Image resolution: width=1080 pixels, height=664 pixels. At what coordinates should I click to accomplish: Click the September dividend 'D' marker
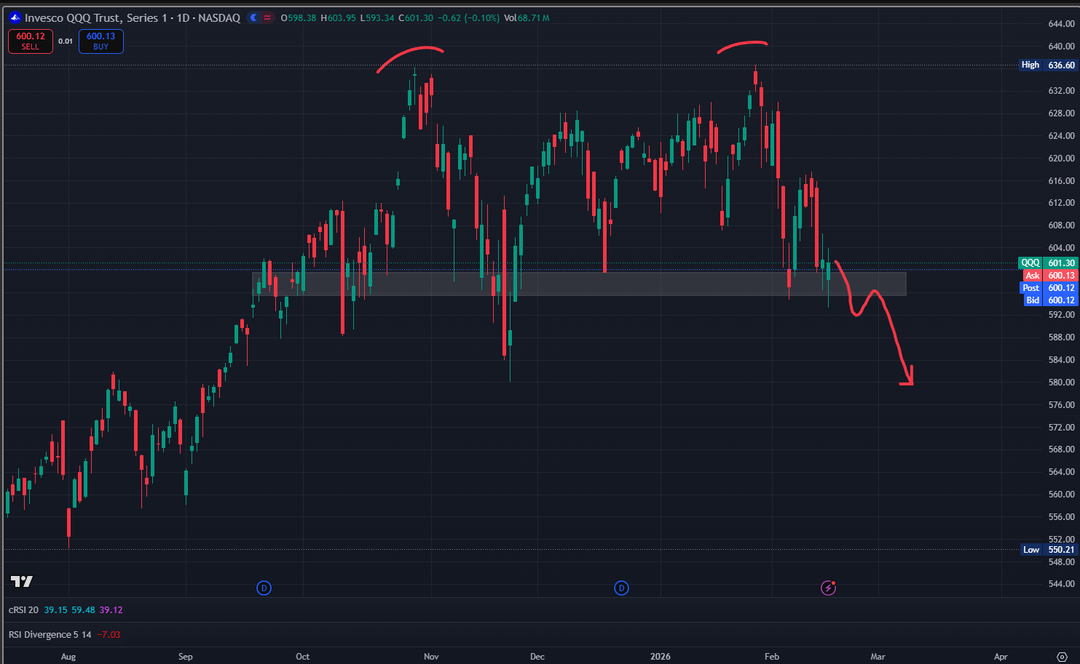tap(264, 587)
